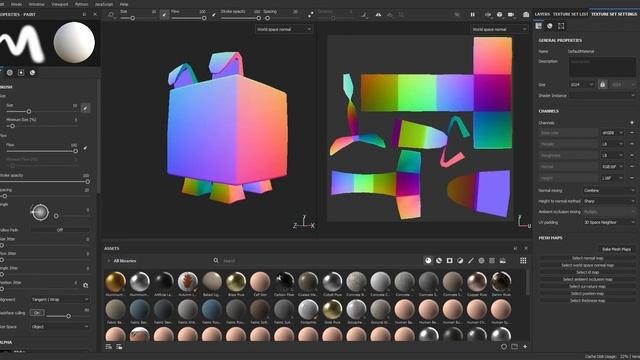This screenshot has height=360, width=640.
Task: Remove the Base color channel
Action: 632,133
